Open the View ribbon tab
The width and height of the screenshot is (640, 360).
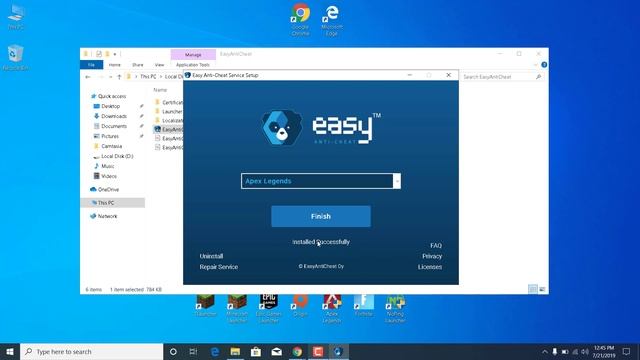(x=159, y=65)
